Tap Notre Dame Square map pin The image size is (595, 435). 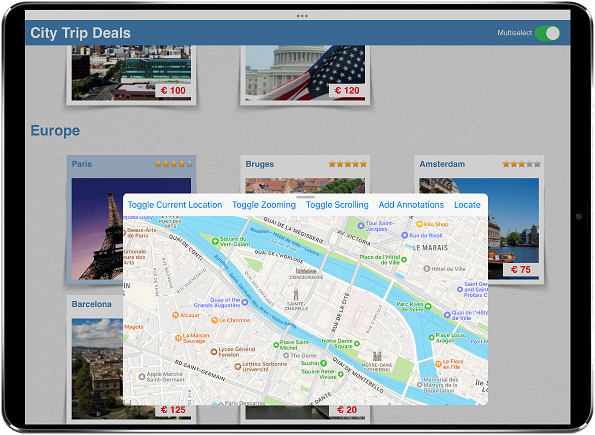(357, 344)
